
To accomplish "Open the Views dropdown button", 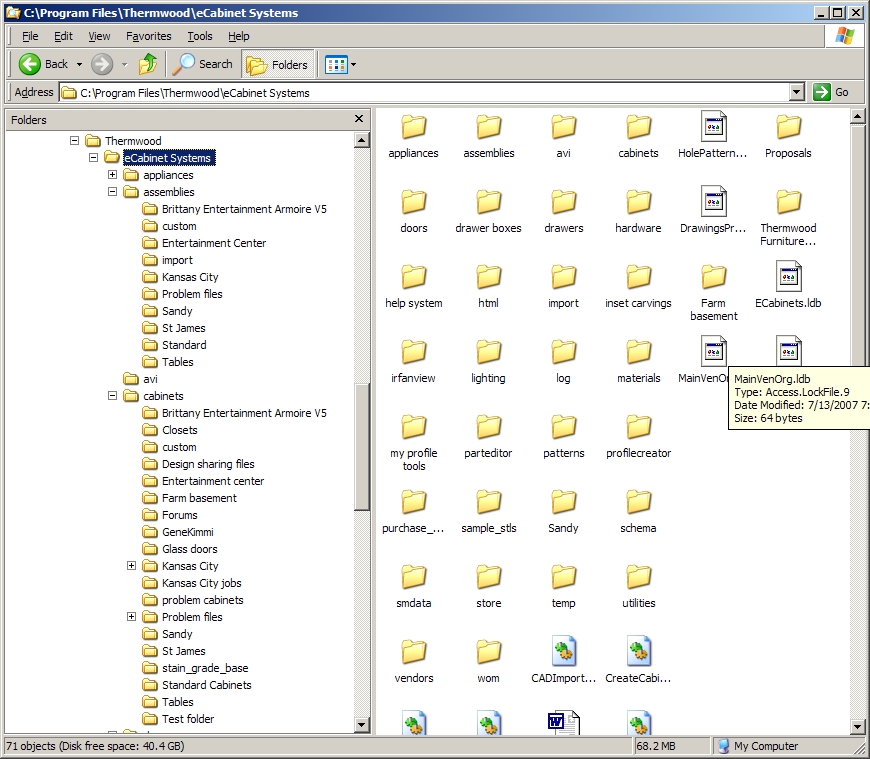I will tap(340, 65).
